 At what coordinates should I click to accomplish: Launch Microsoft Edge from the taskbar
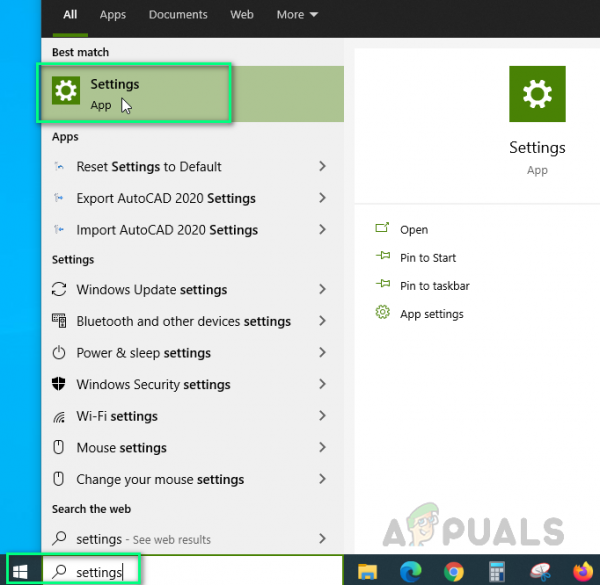[x=411, y=572]
